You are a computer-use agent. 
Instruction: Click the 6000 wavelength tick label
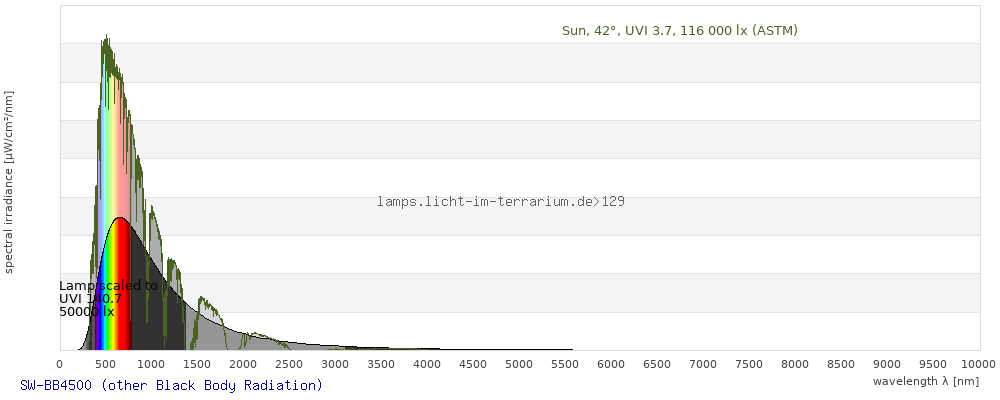(x=611, y=365)
